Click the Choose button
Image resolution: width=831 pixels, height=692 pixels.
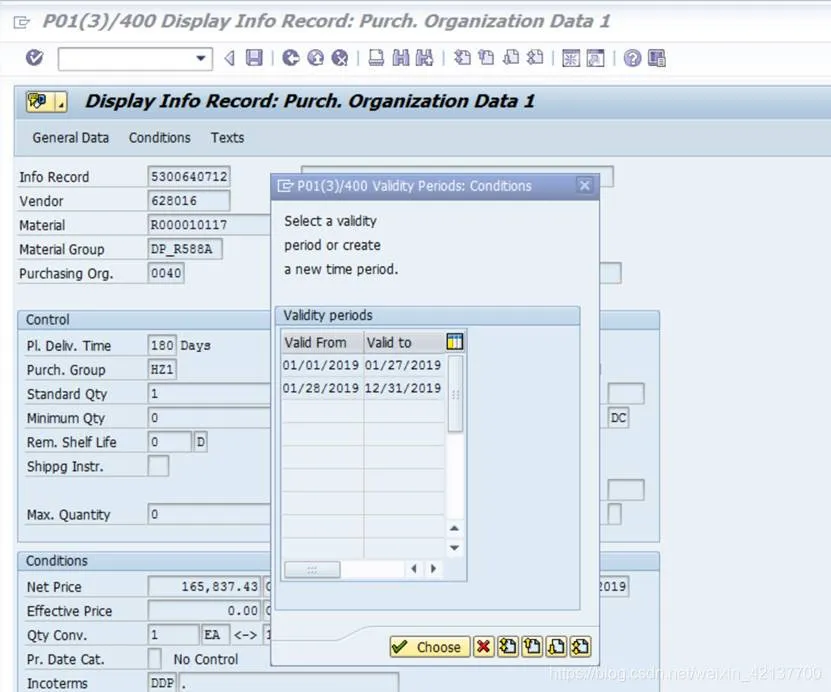click(429, 647)
